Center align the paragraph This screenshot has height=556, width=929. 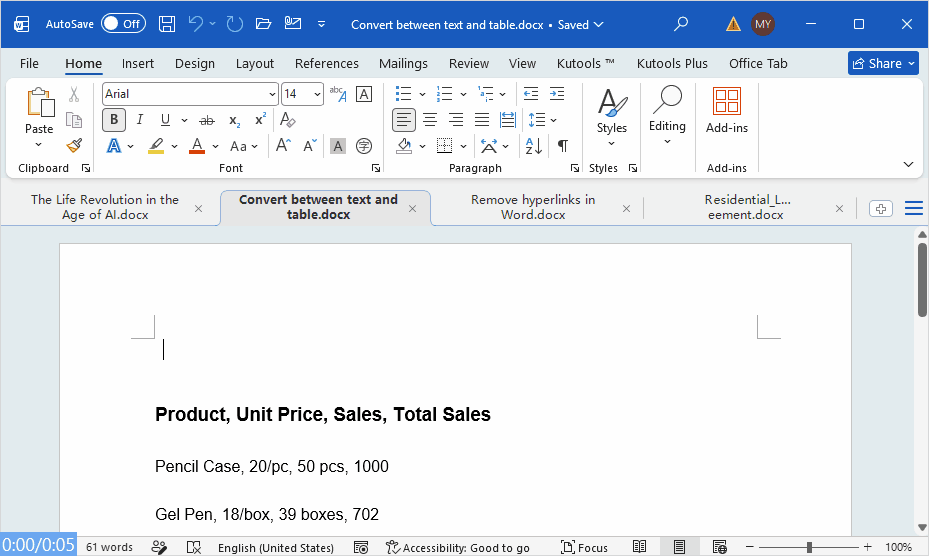pos(430,120)
